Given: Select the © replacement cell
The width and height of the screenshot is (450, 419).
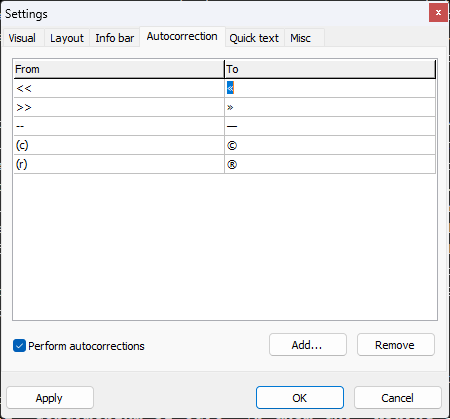Looking at the screenshot, I should pos(330,145).
